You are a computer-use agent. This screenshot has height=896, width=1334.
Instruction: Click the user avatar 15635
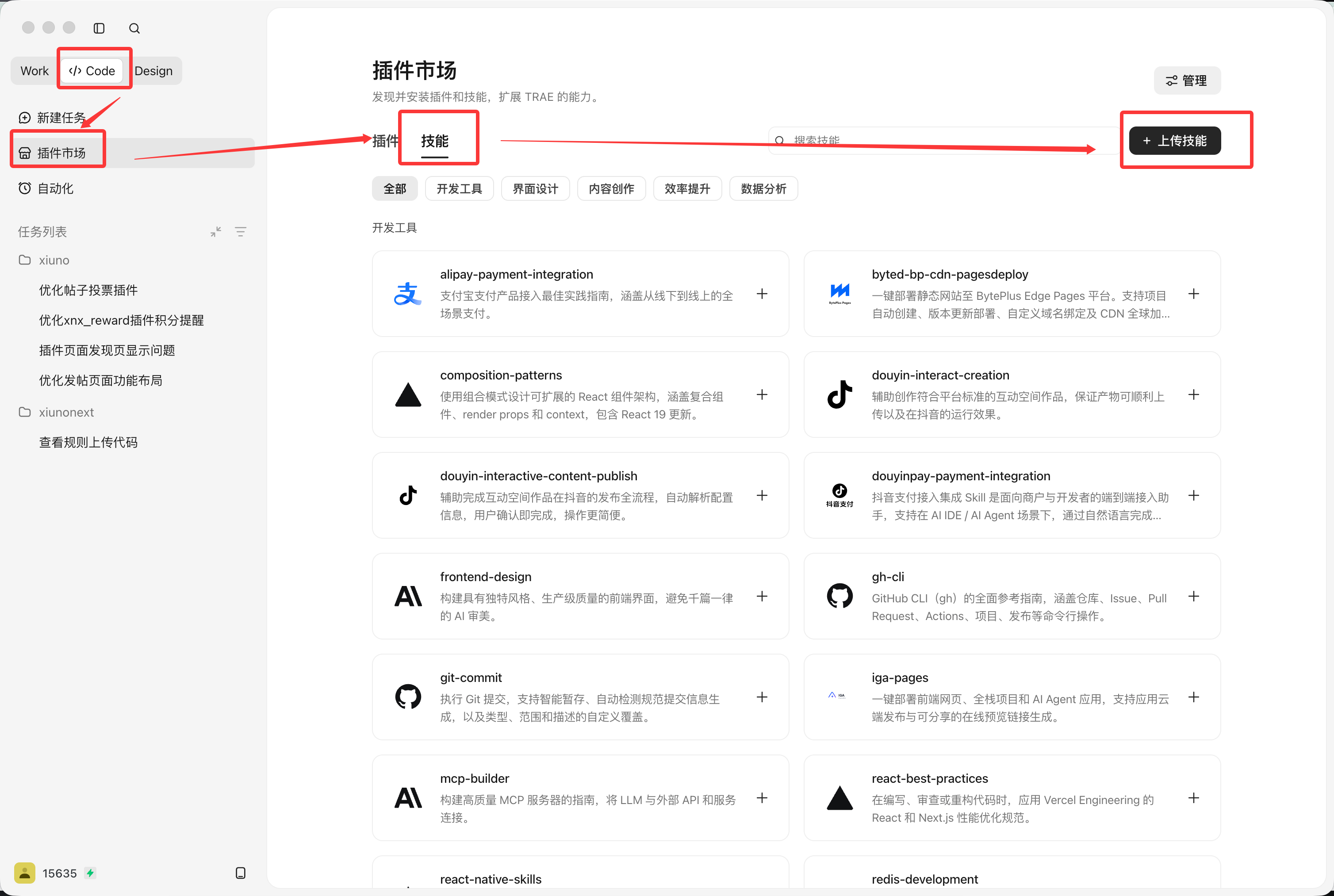pos(25,873)
